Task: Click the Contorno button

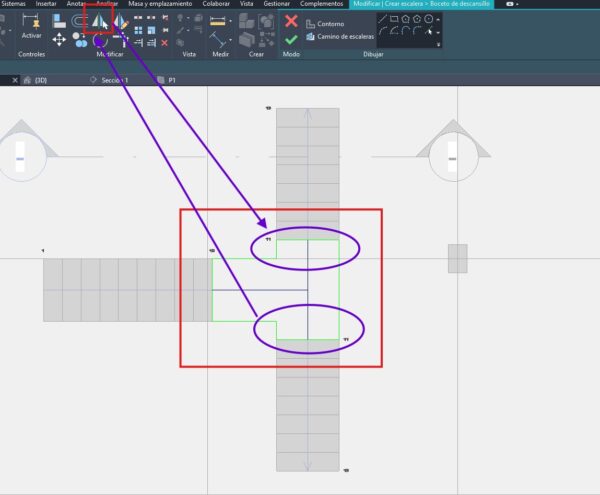Action: (329, 23)
